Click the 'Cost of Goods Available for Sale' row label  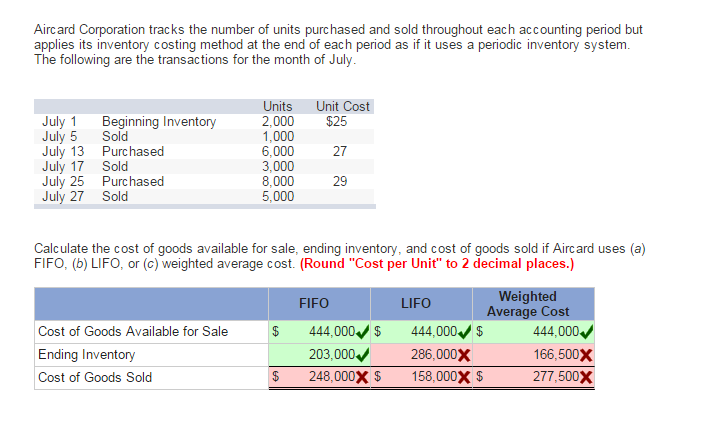[x=133, y=331]
